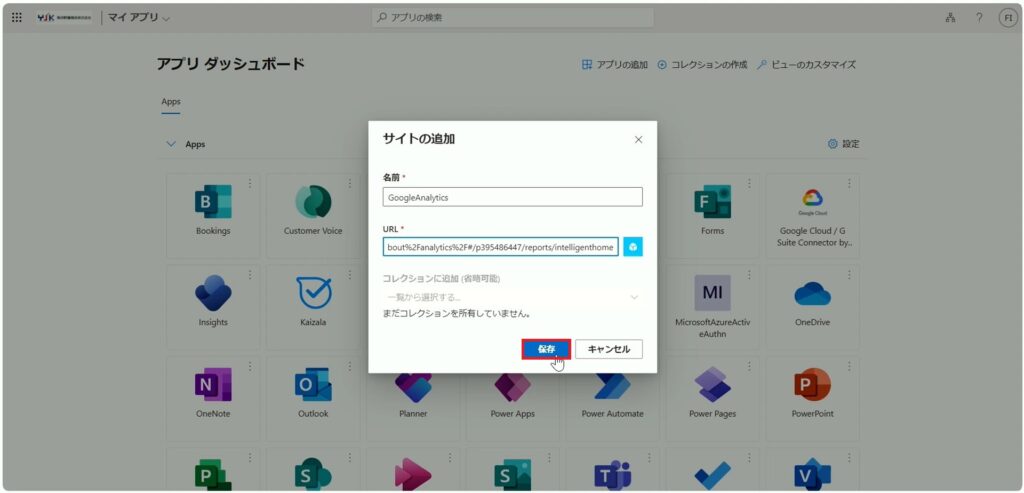Close the サイトの追加 dialog
The height and width of the screenshot is (493, 1024).
tap(639, 140)
